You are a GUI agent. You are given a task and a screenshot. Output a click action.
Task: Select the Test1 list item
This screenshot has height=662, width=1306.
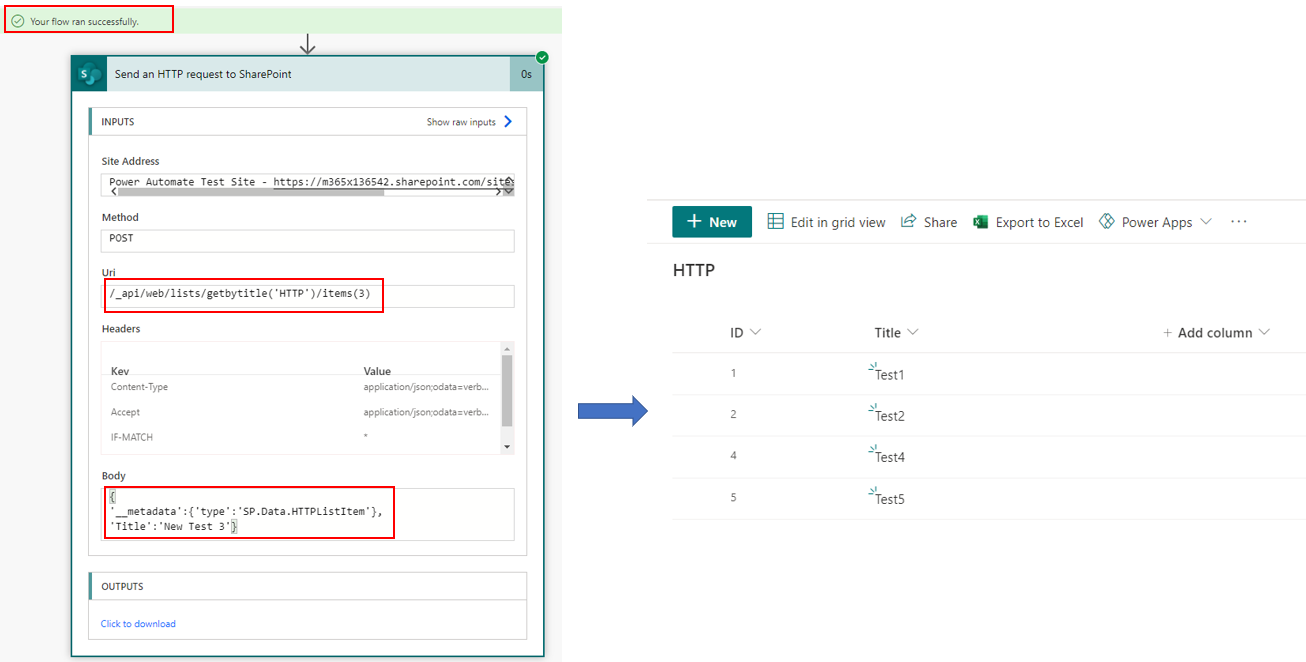coord(889,374)
